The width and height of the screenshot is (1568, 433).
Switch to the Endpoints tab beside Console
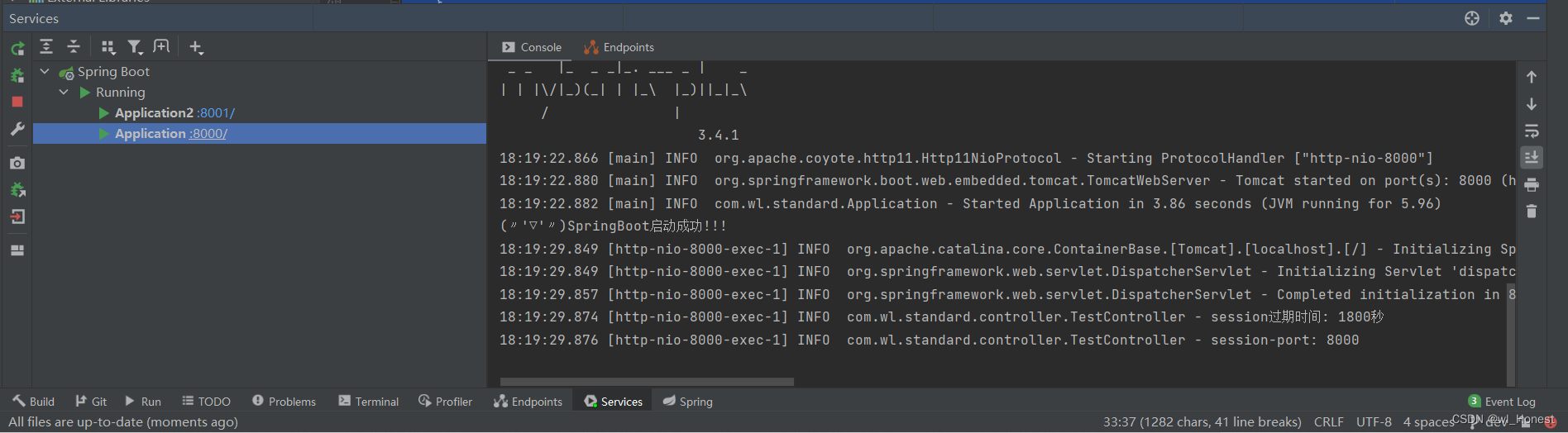(619, 47)
